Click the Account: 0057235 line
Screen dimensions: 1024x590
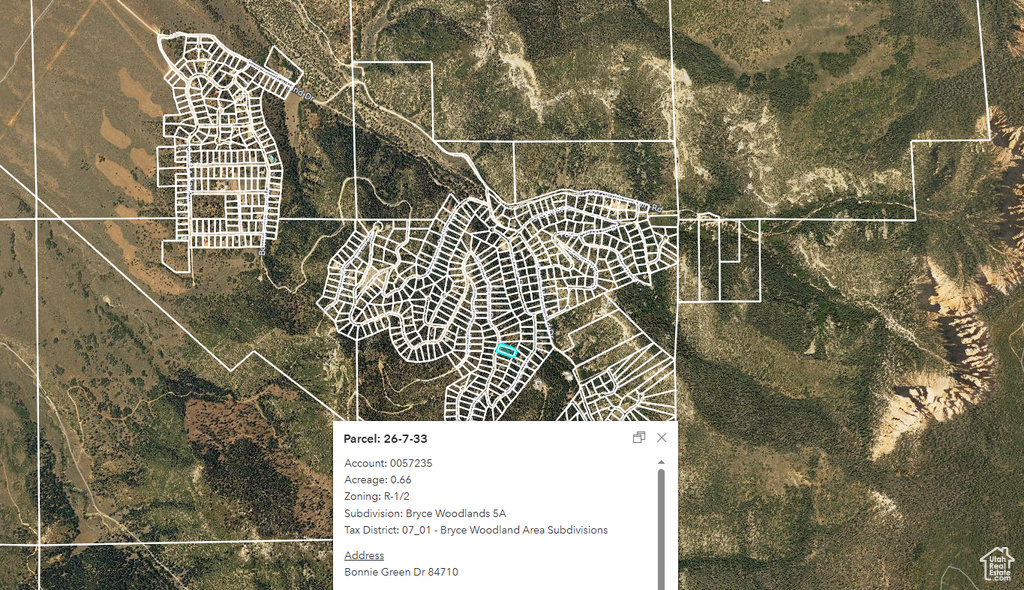tap(388, 463)
